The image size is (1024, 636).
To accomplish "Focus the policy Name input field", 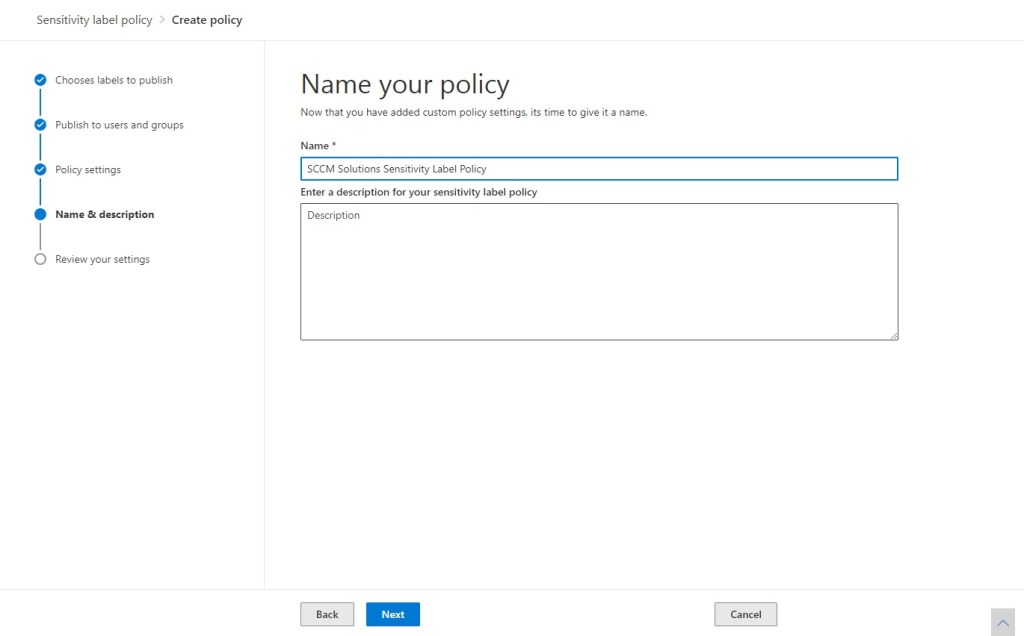I will pos(599,169).
